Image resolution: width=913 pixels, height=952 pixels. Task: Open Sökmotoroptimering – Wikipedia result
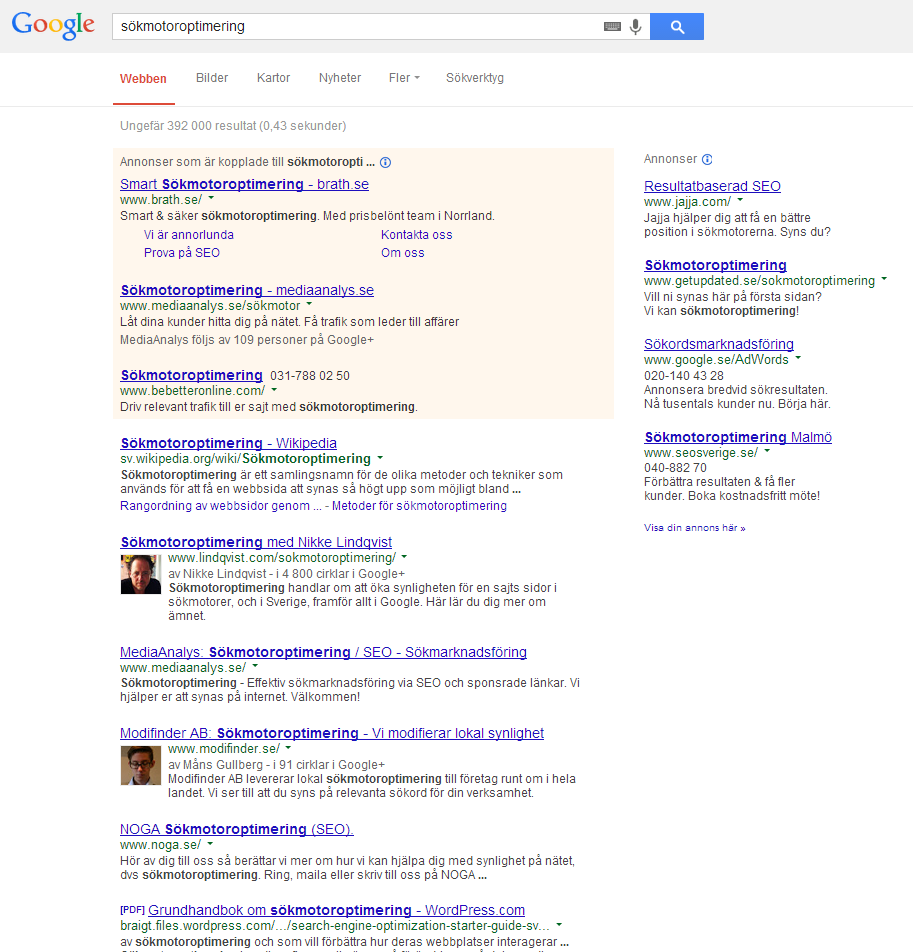[228, 443]
